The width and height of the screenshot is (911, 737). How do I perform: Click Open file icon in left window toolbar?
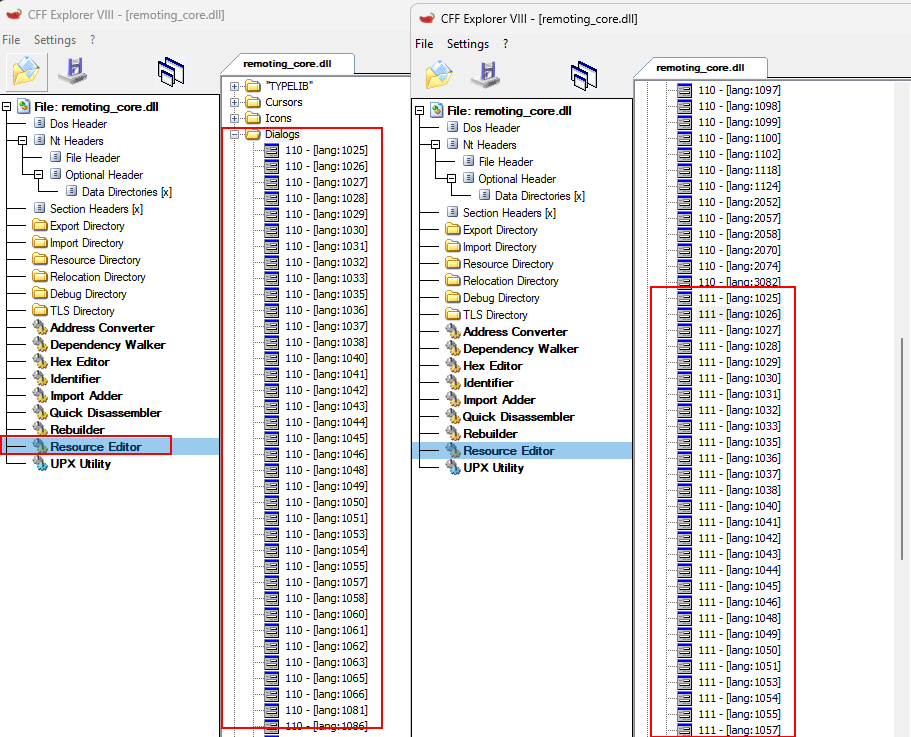click(x=26, y=71)
